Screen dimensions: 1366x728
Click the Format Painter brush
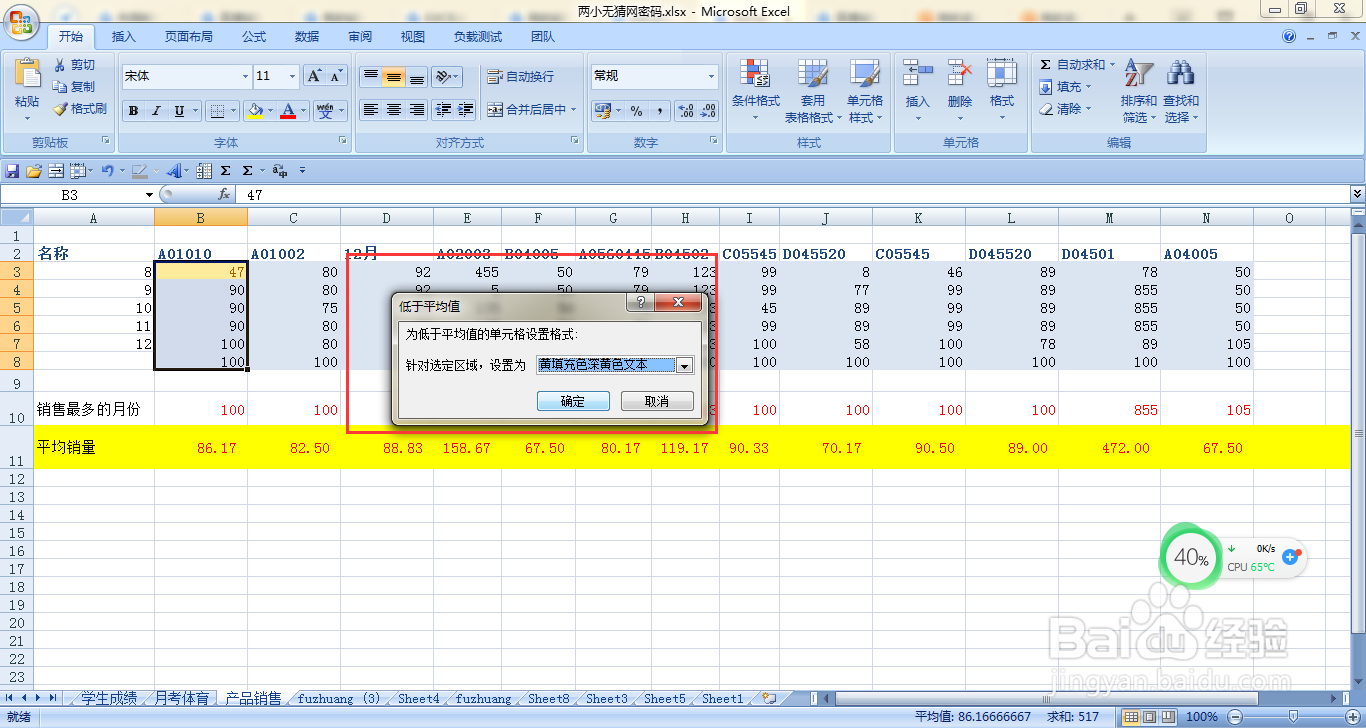[60, 108]
